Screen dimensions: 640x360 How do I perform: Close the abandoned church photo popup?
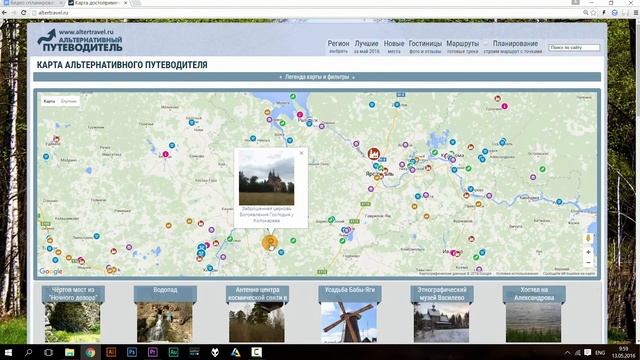point(302,153)
